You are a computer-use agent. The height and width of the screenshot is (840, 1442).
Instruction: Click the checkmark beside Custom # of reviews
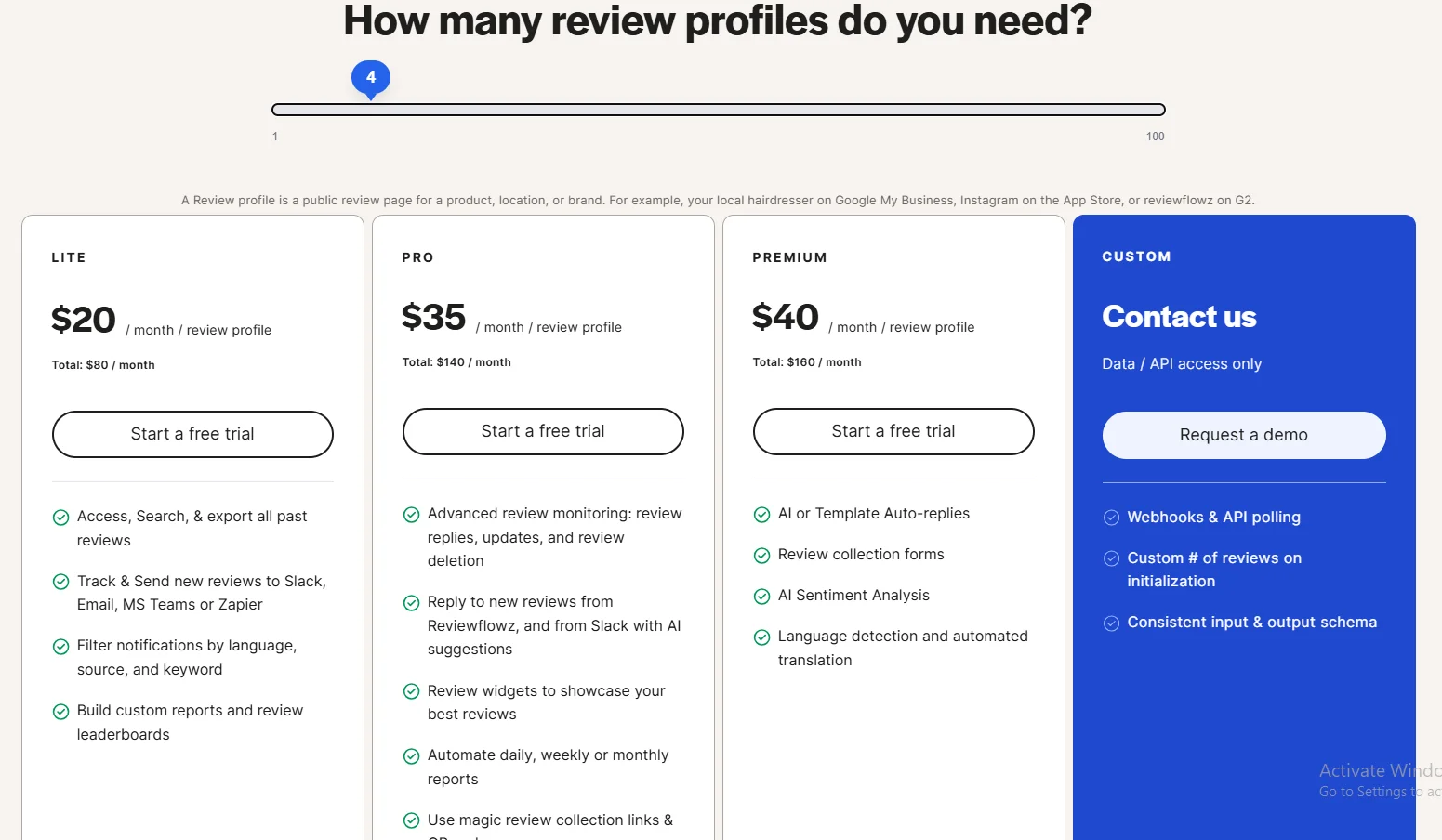[x=1112, y=558]
